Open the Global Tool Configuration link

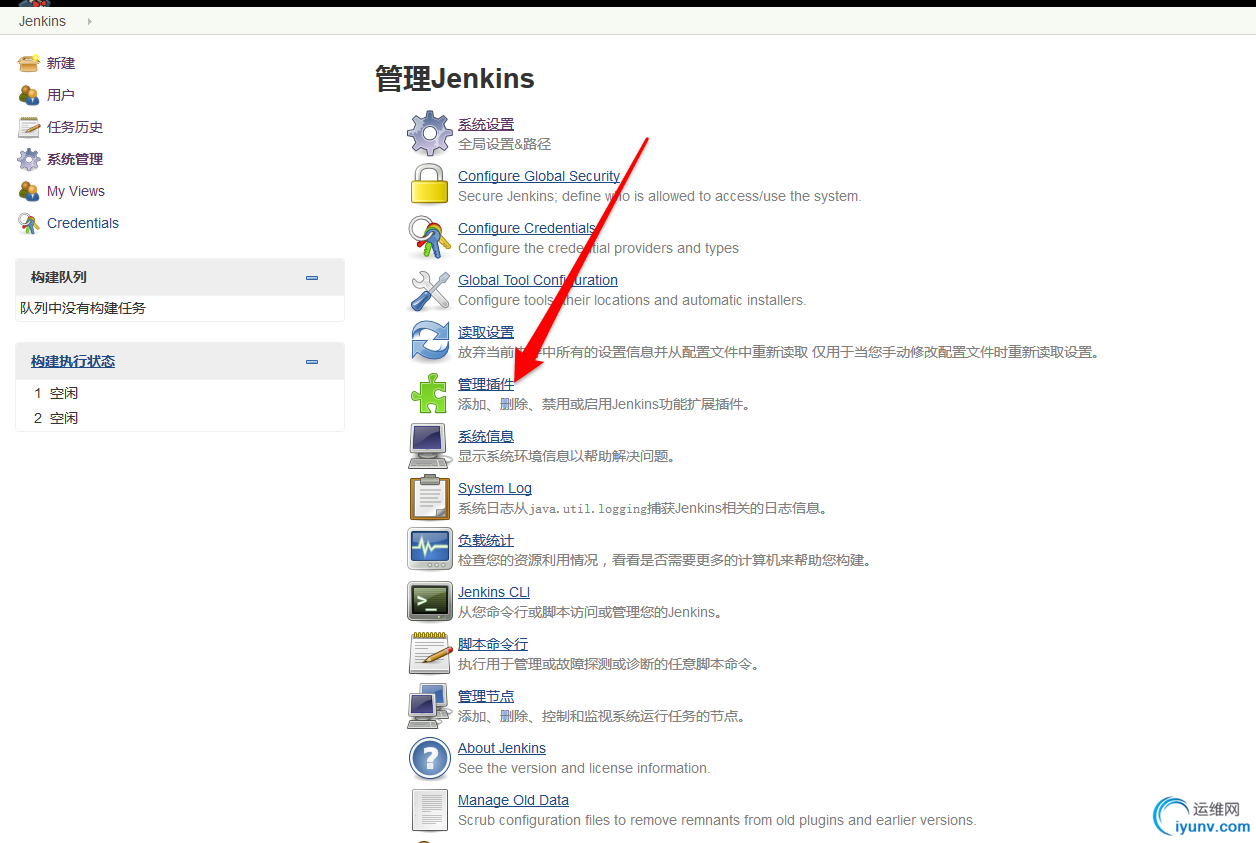538,280
